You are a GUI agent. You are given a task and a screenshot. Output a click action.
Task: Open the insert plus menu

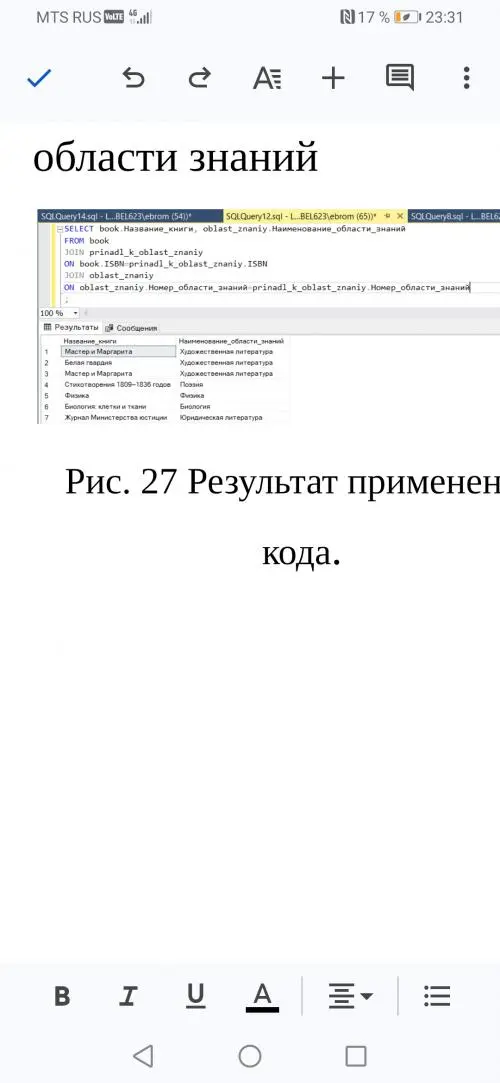click(333, 79)
